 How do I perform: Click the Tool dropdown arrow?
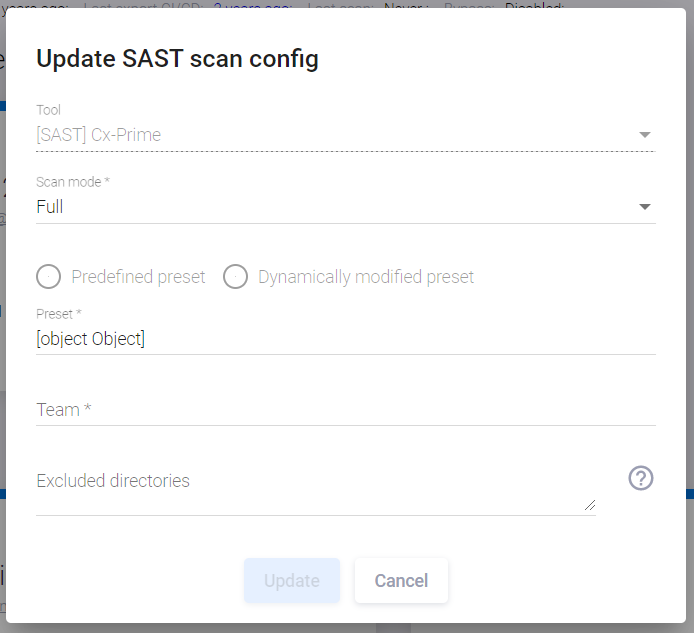tap(645, 135)
